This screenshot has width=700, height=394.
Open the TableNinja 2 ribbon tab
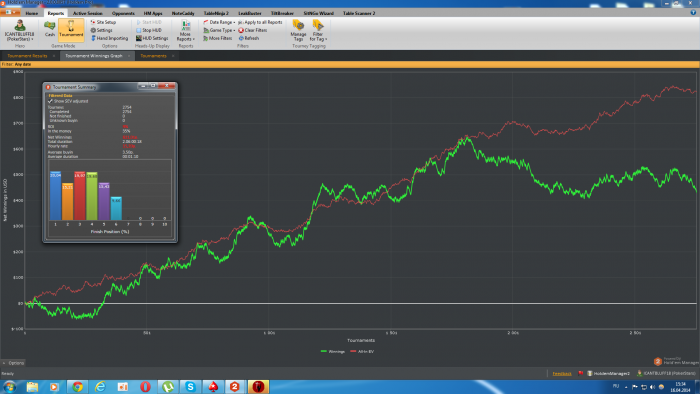(x=216, y=13)
